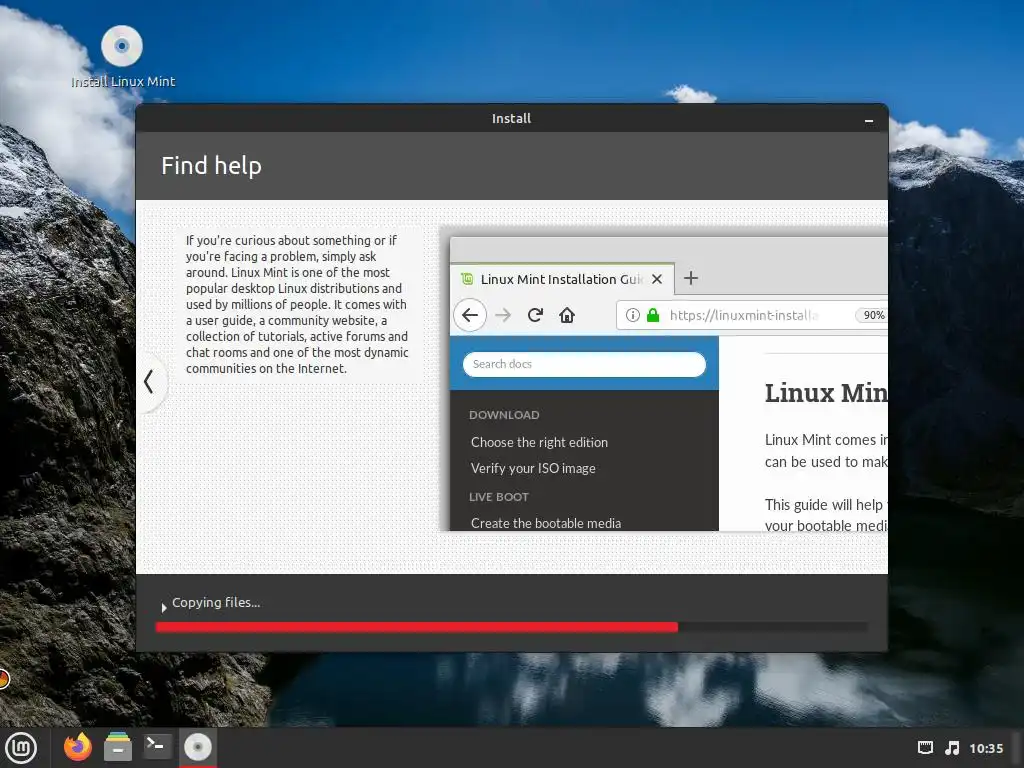Close the Linux Mint Installation Guide tab
The width and height of the screenshot is (1024, 768).
pos(658,280)
